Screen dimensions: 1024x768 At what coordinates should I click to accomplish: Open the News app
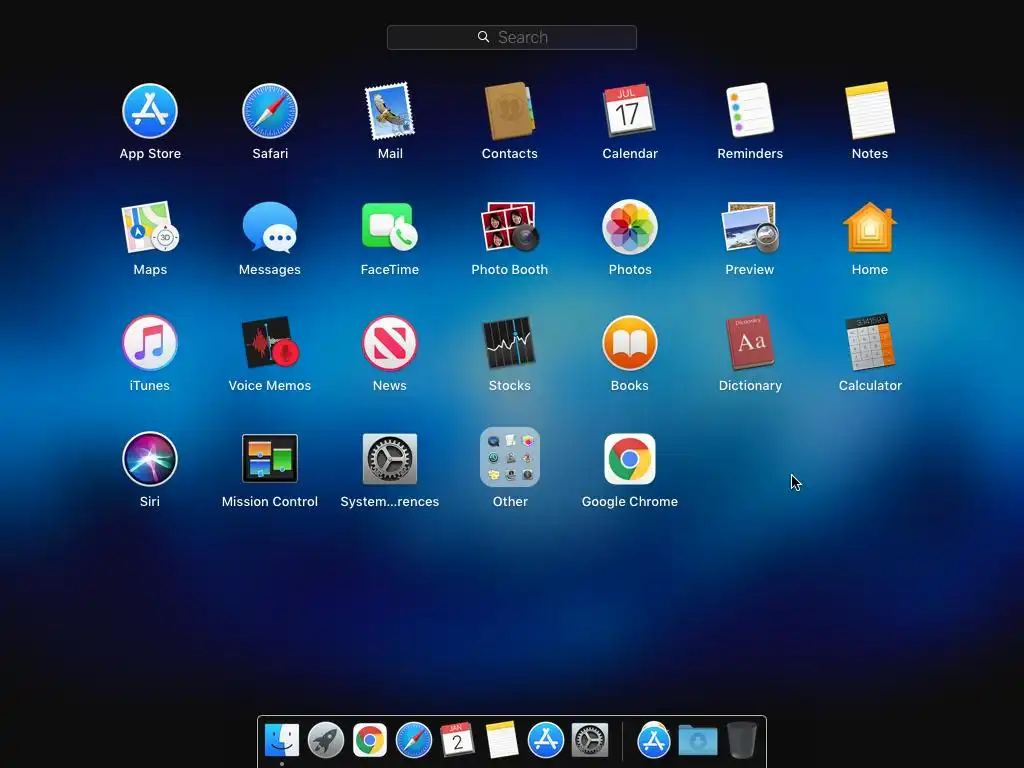pos(390,343)
